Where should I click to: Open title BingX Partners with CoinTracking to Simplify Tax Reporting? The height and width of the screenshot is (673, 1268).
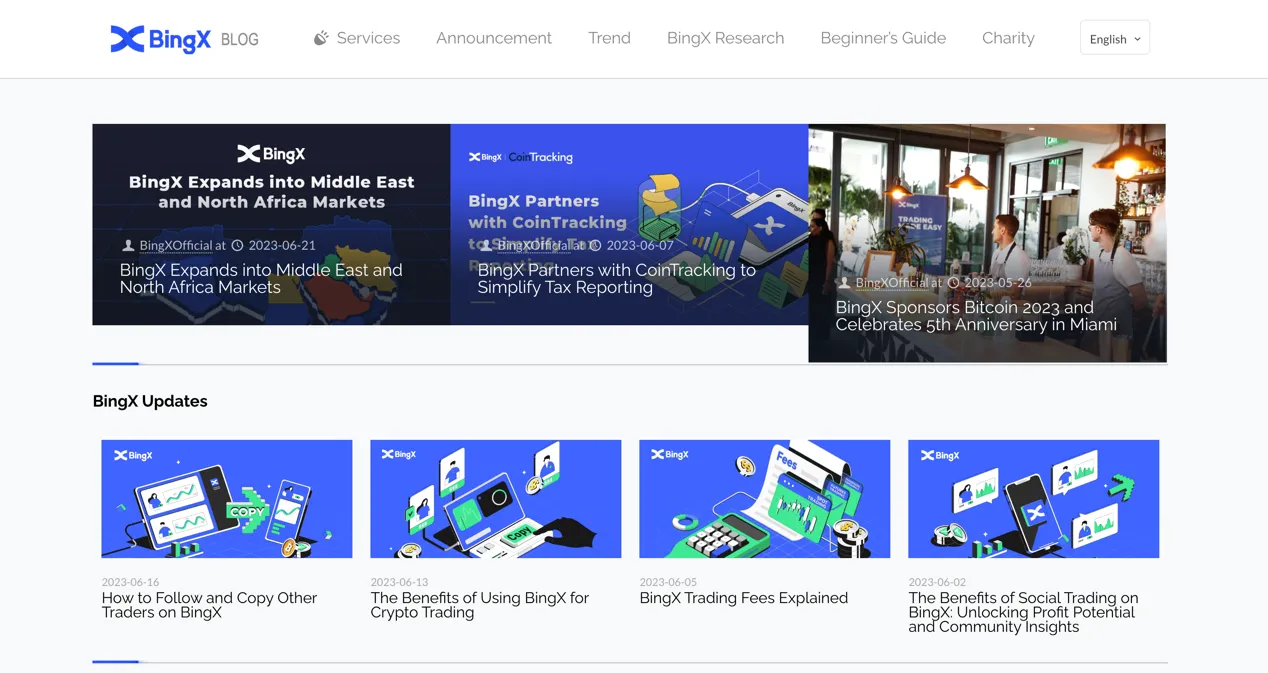tap(616, 278)
